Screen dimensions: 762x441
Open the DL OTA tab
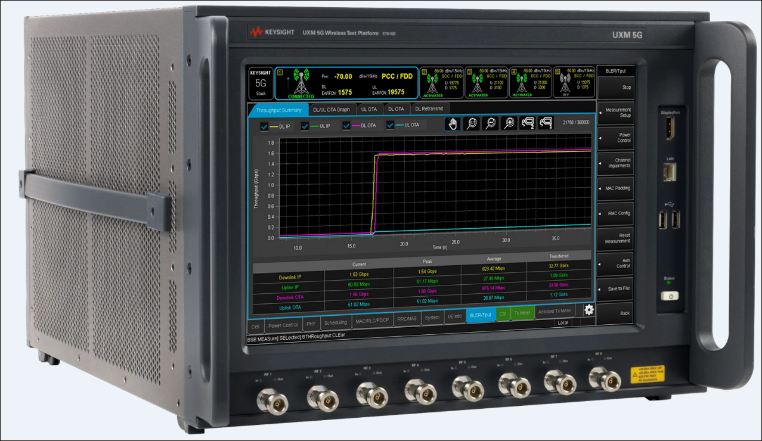(396, 109)
